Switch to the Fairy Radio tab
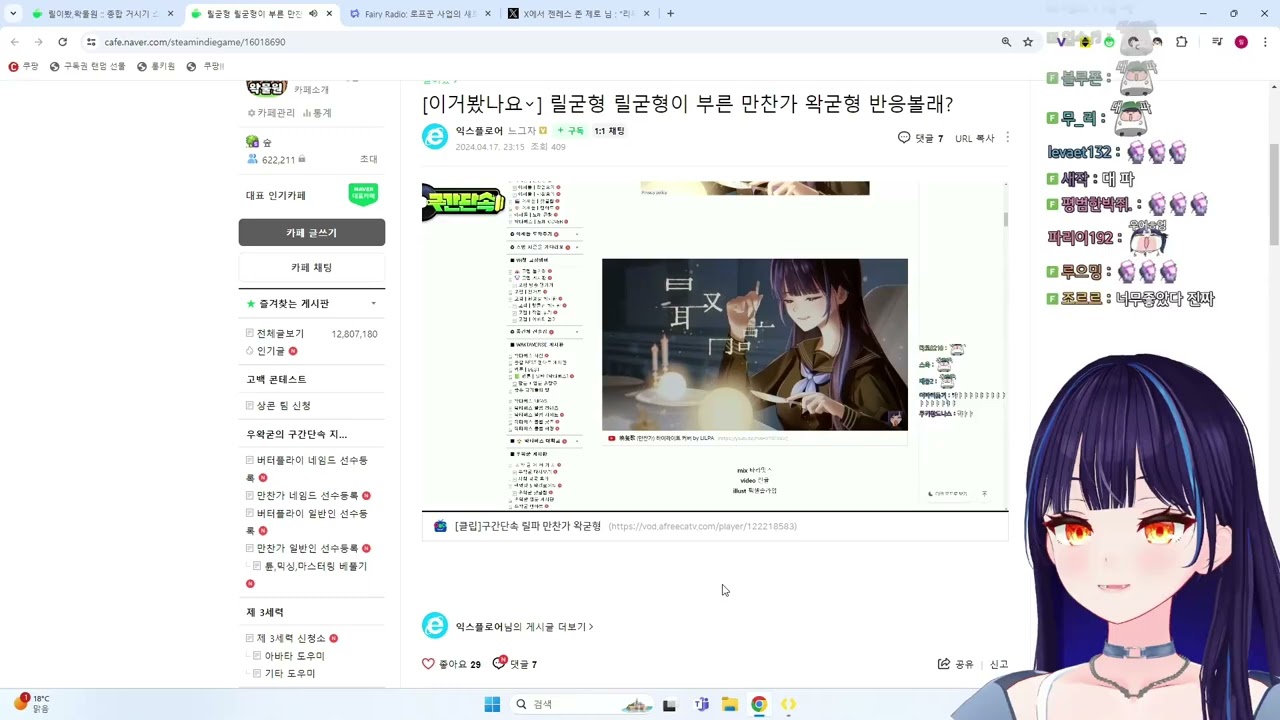The height and width of the screenshot is (720, 1280). 420,14
